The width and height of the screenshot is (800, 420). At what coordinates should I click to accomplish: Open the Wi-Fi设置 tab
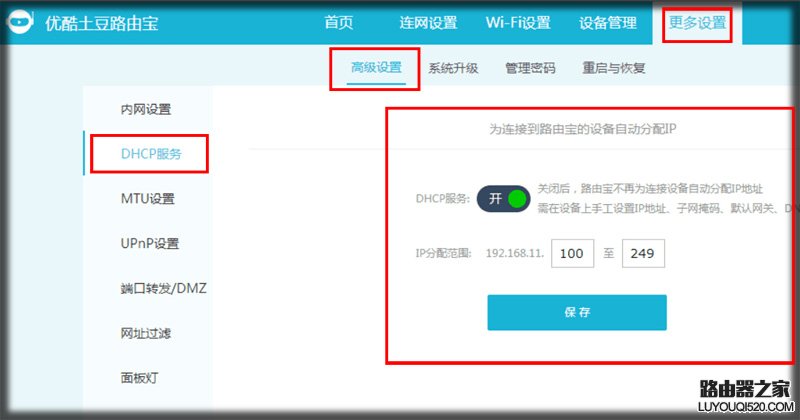[x=518, y=22]
